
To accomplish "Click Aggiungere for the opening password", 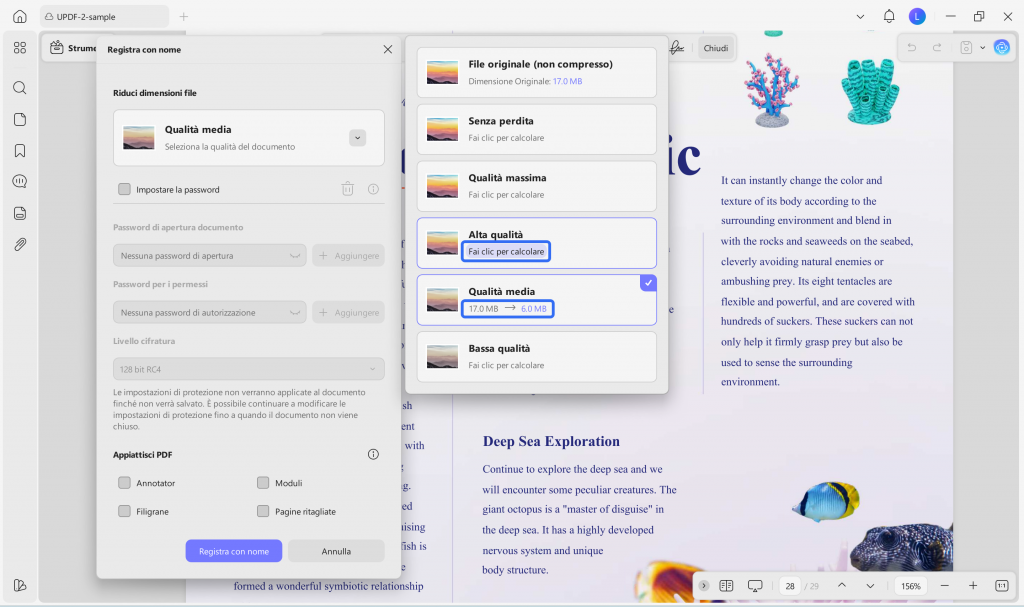I will point(349,255).
